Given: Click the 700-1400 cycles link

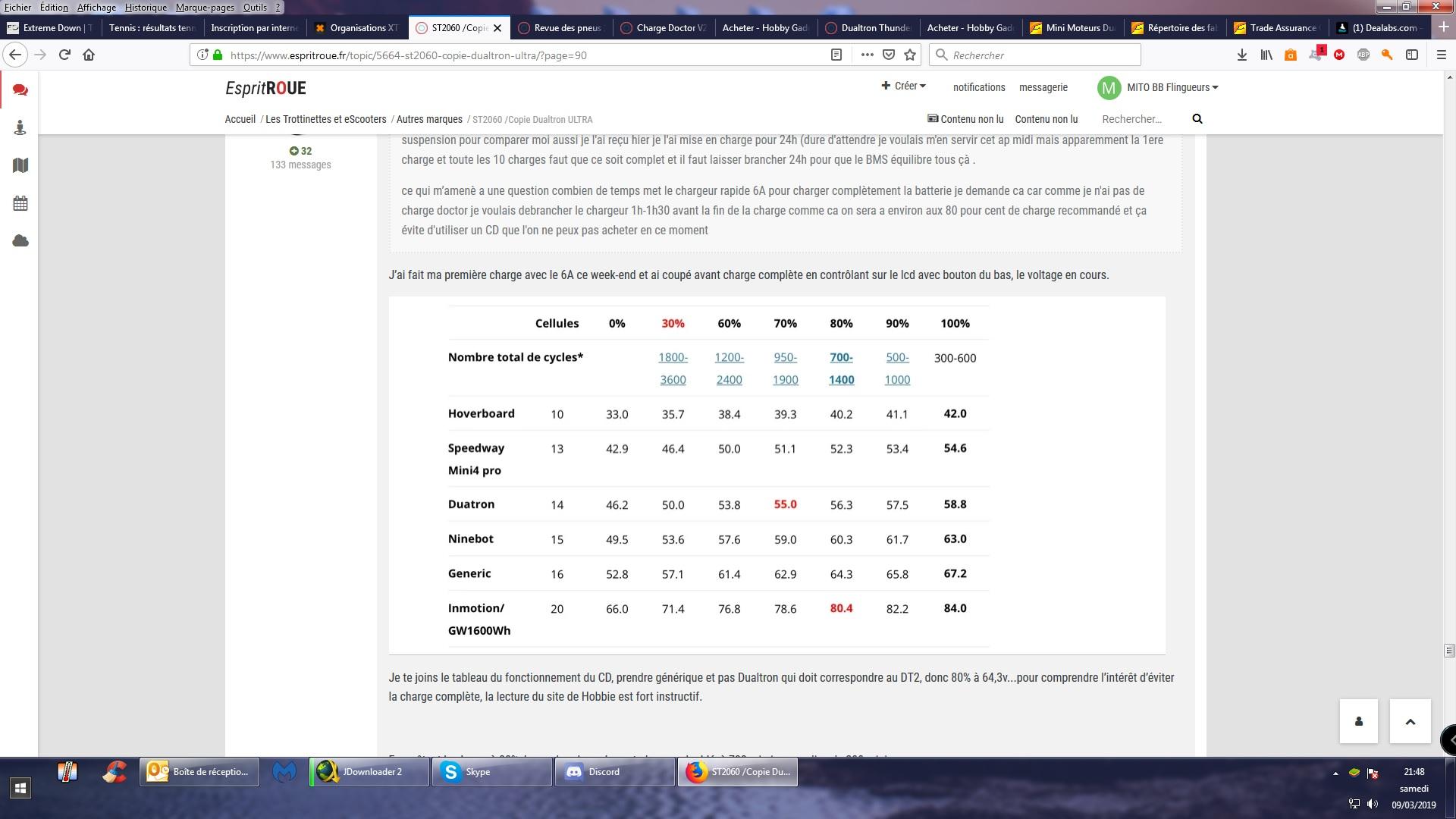Looking at the screenshot, I should [841, 369].
